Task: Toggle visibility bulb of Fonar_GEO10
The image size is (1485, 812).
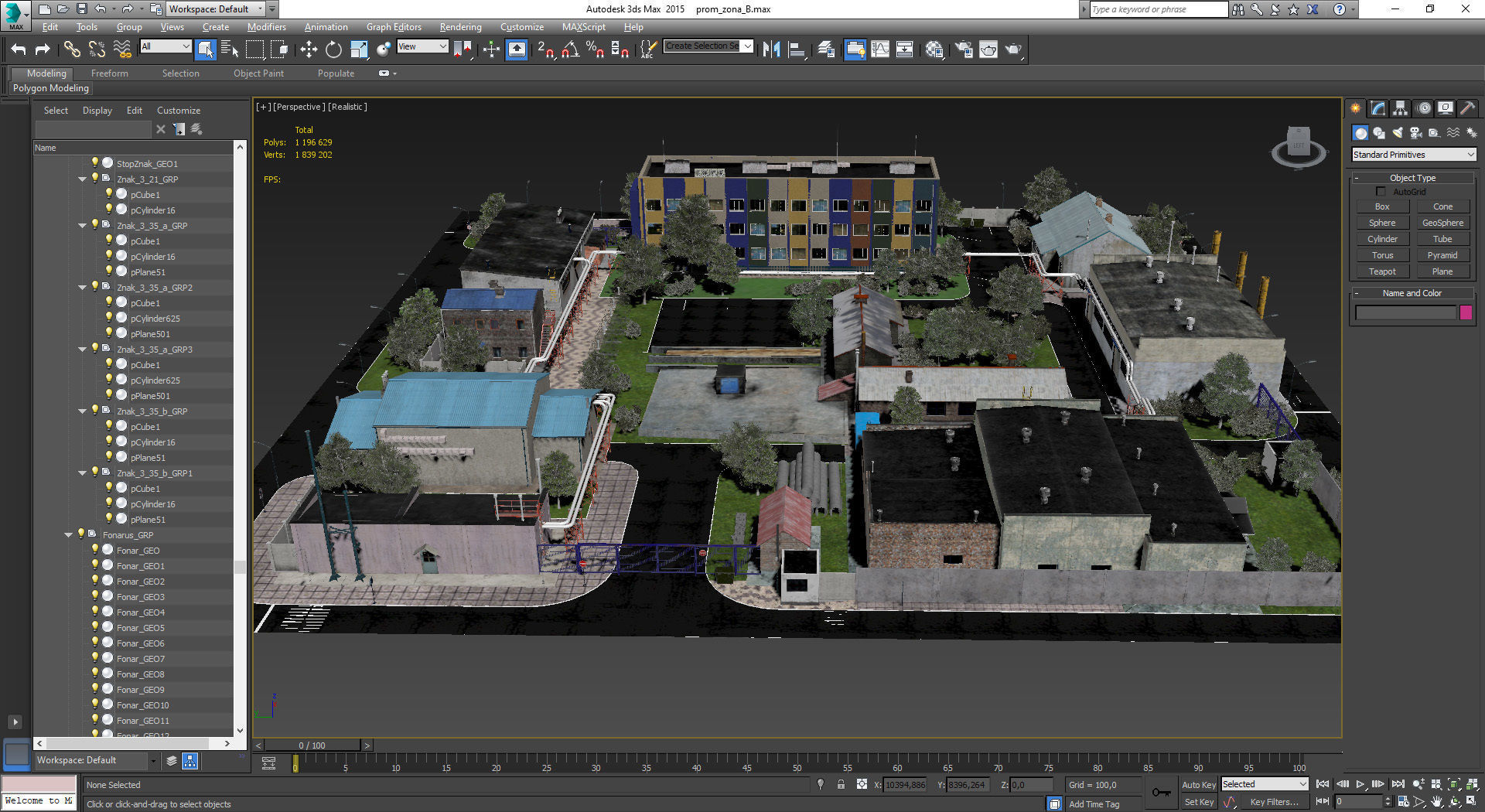Action: (x=95, y=705)
